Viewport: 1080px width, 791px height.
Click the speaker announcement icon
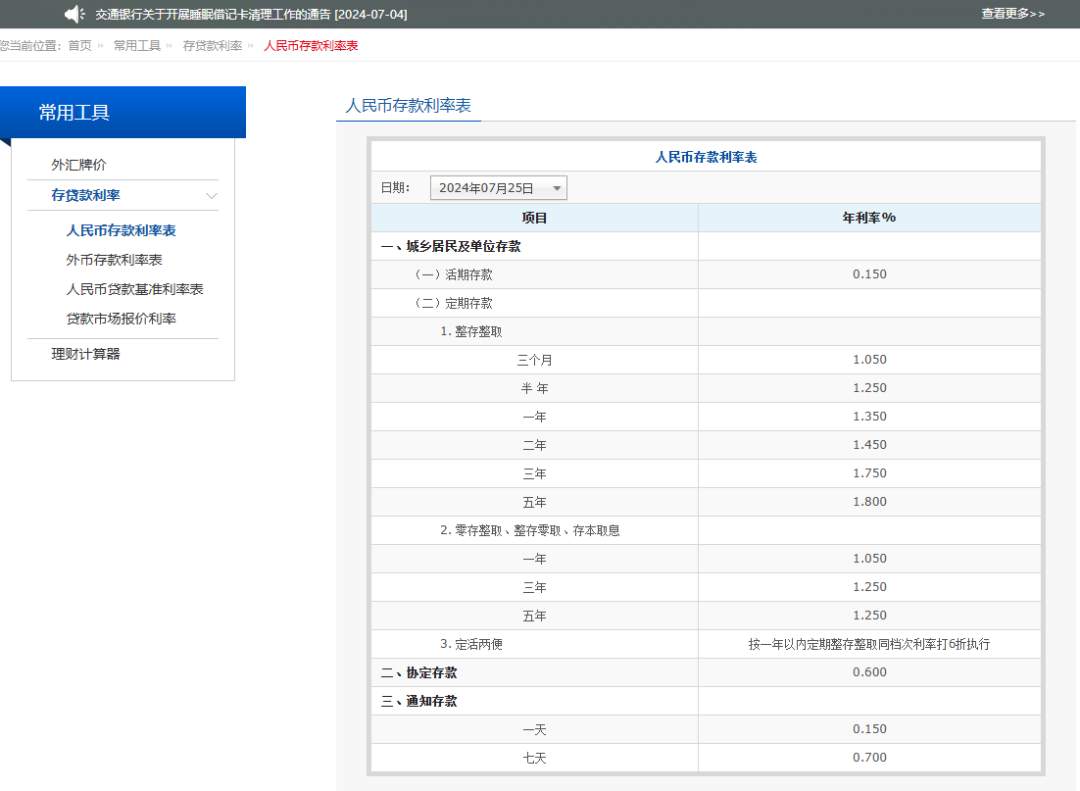click(x=74, y=14)
